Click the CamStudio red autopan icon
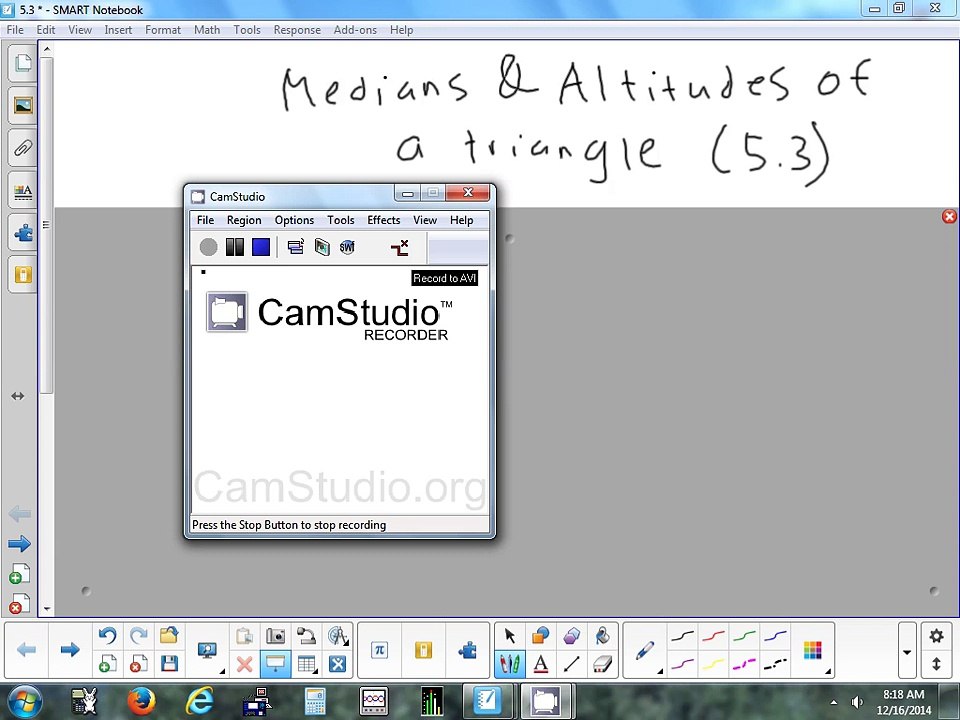The height and width of the screenshot is (720, 960). (x=399, y=247)
